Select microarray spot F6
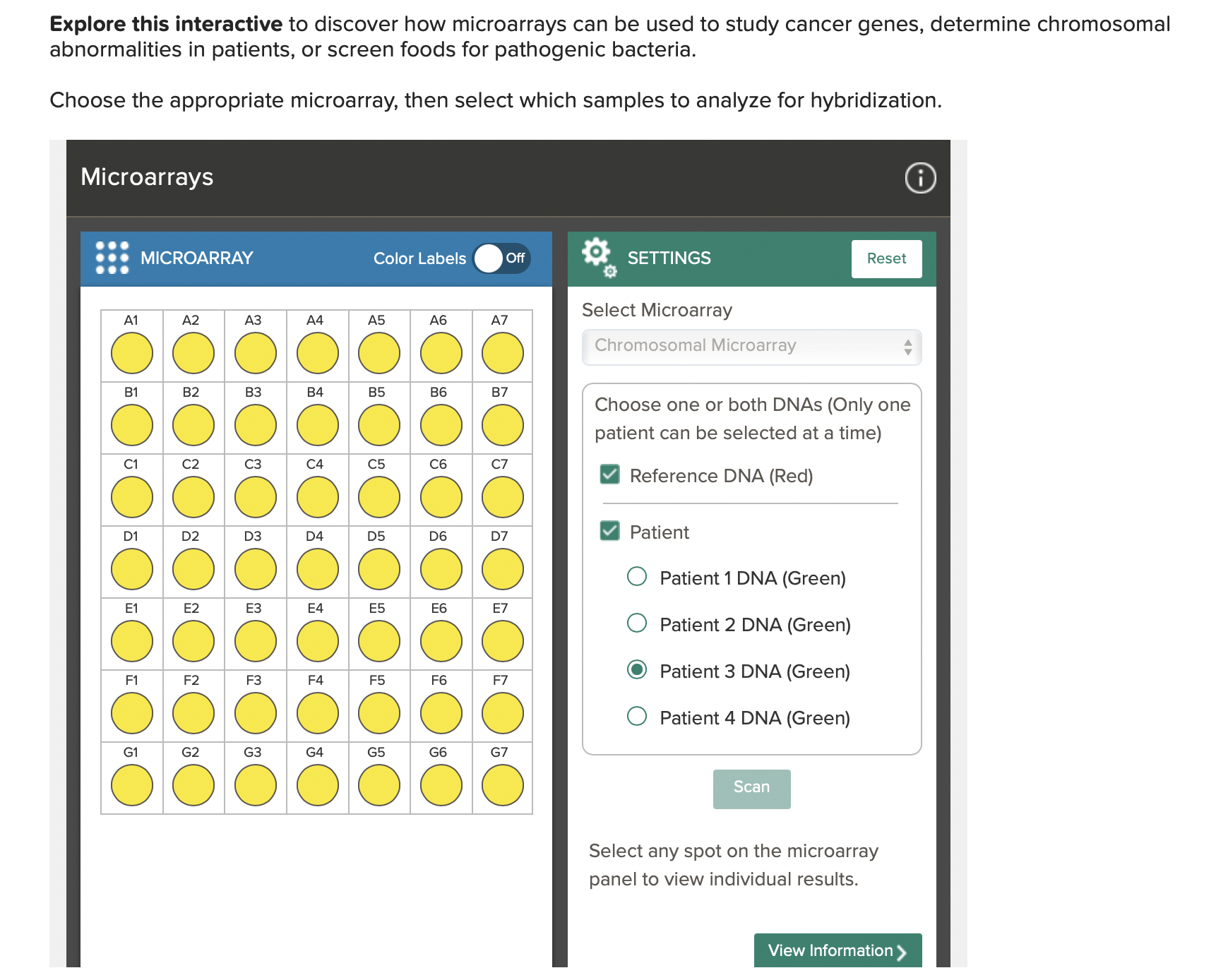 [x=440, y=712]
